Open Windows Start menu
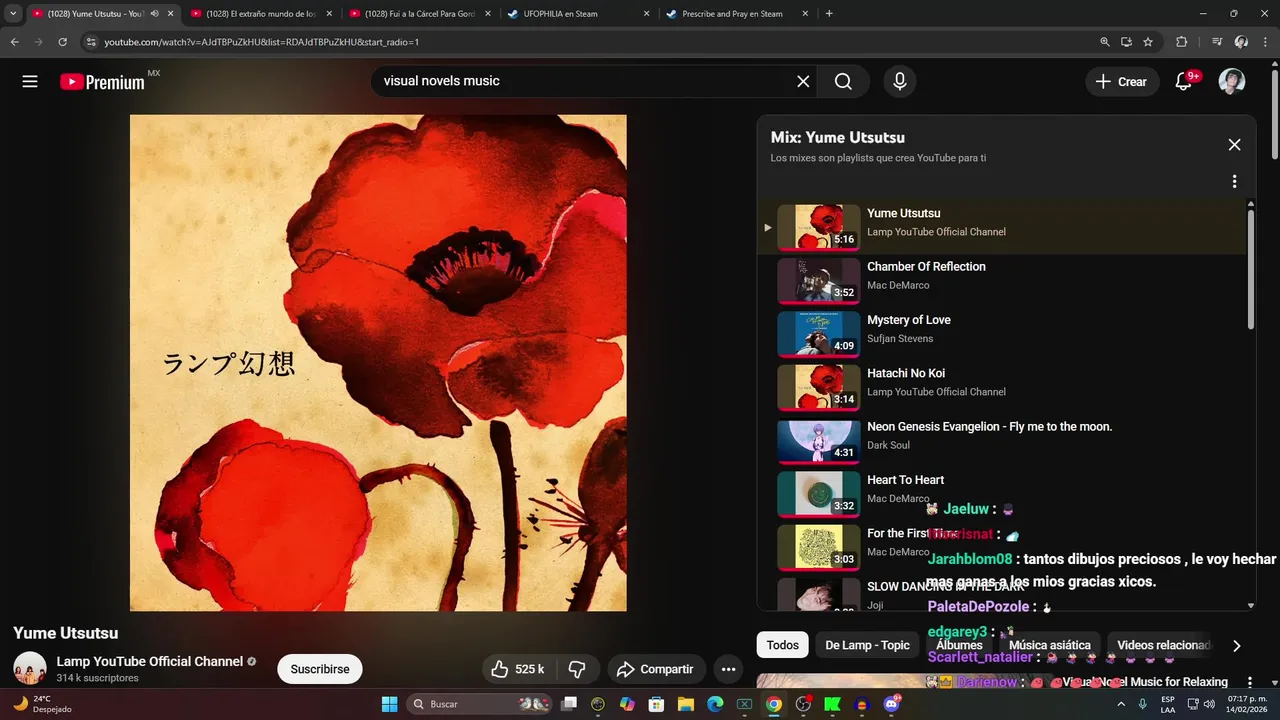1280x720 pixels. tap(389, 704)
